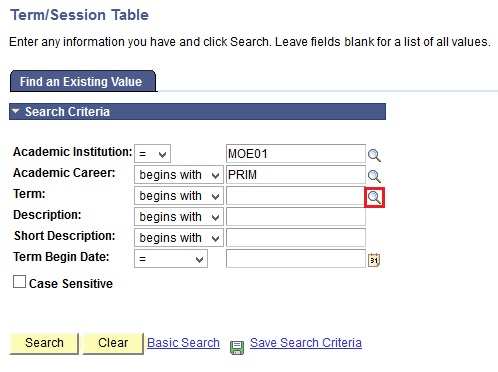Open Description operator dropdown
The height and width of the screenshot is (372, 498).
tap(179, 217)
